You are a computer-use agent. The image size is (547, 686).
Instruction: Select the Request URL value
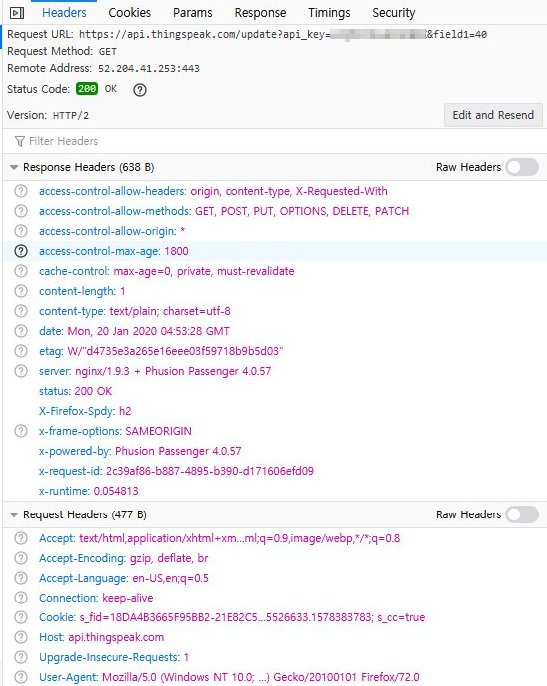[x=283, y=35]
